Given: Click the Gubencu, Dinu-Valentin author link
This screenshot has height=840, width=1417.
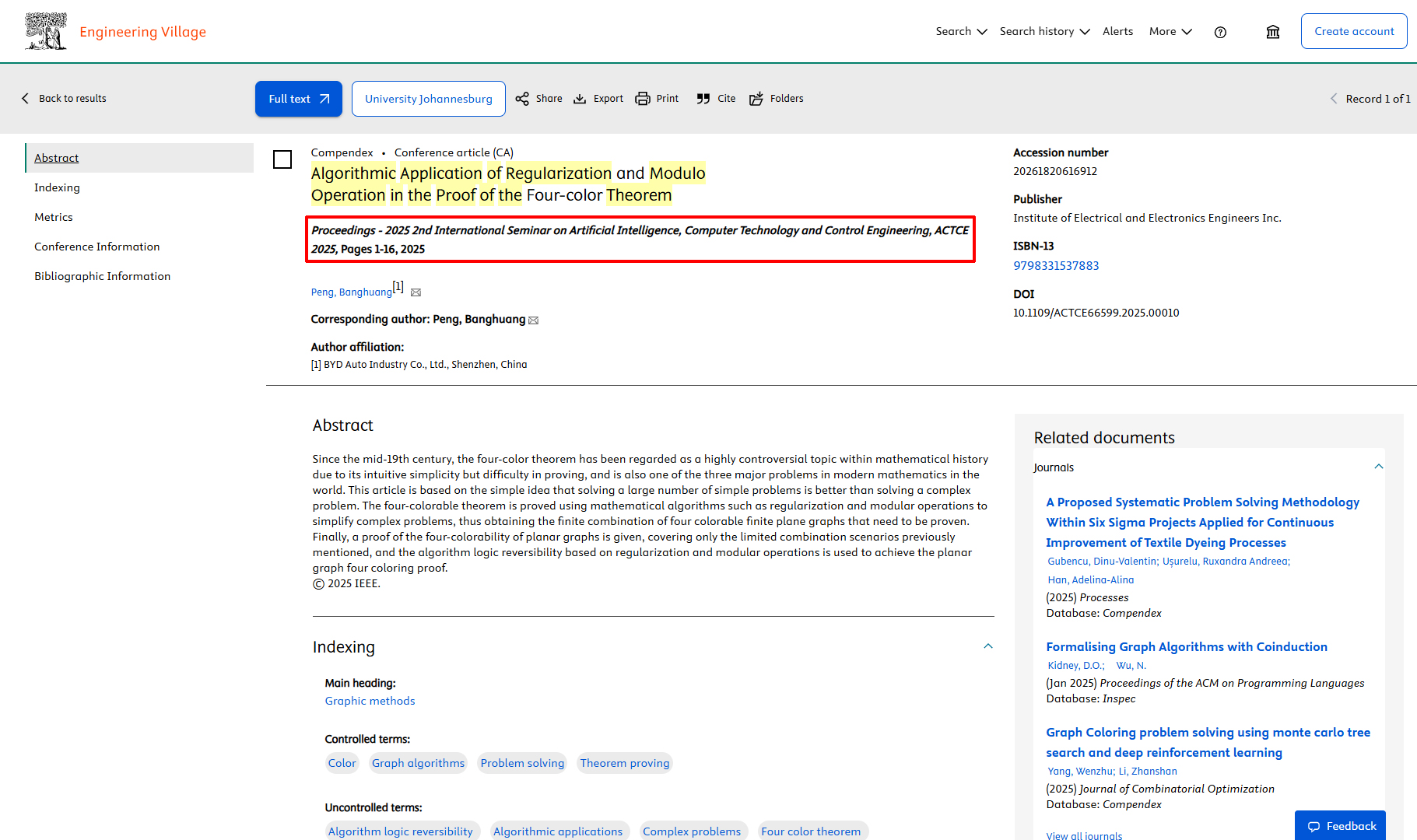Looking at the screenshot, I should 1103,562.
